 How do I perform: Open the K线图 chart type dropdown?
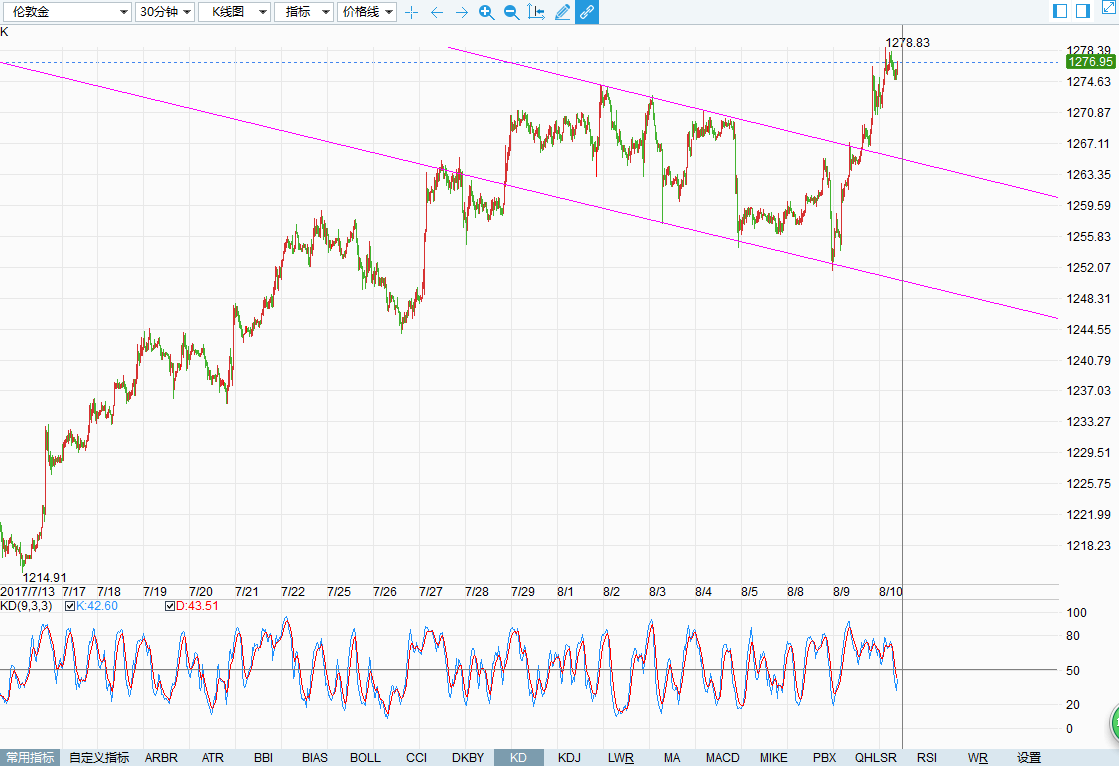point(234,12)
